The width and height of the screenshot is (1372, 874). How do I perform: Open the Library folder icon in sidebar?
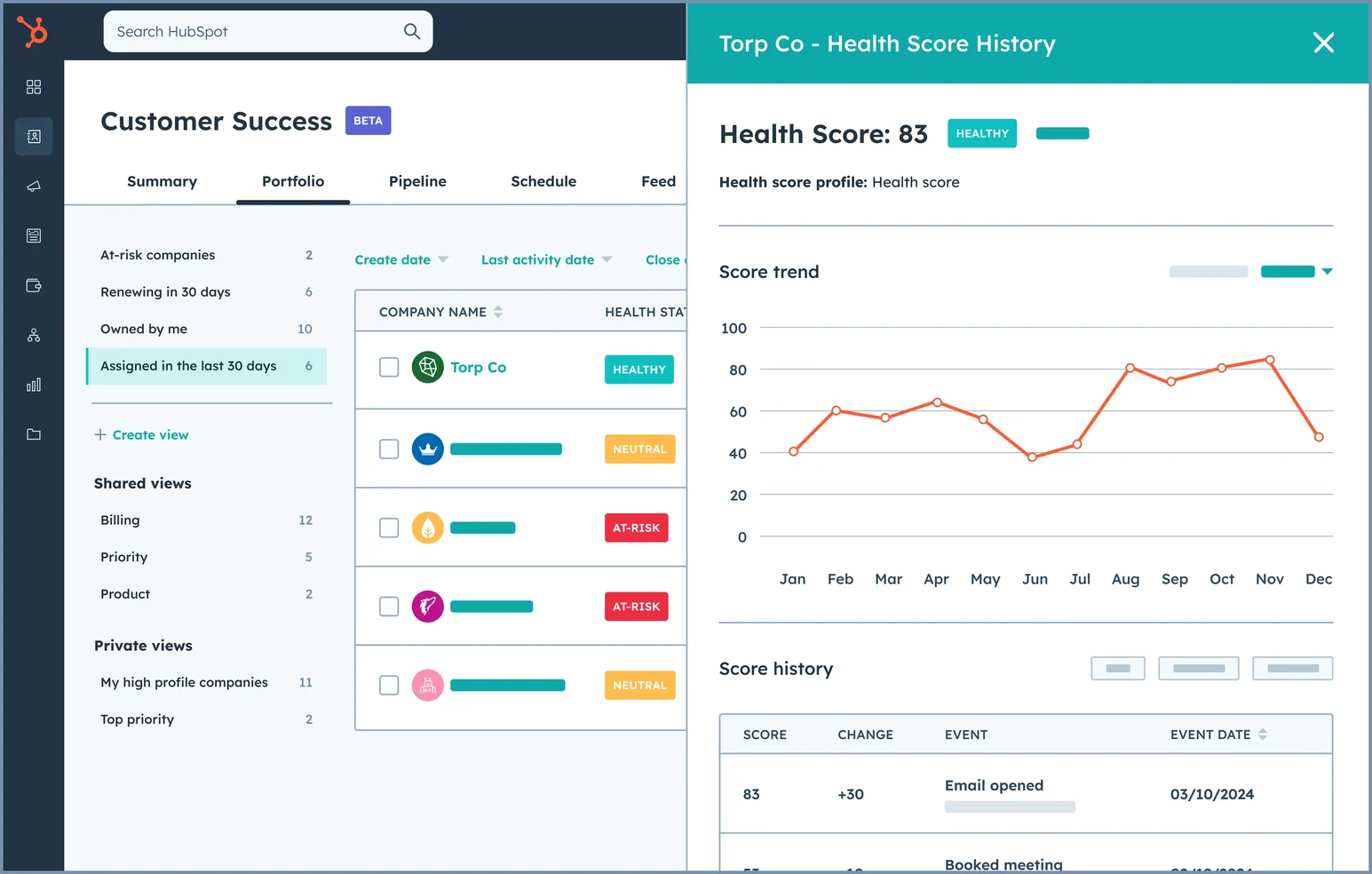coord(33,434)
